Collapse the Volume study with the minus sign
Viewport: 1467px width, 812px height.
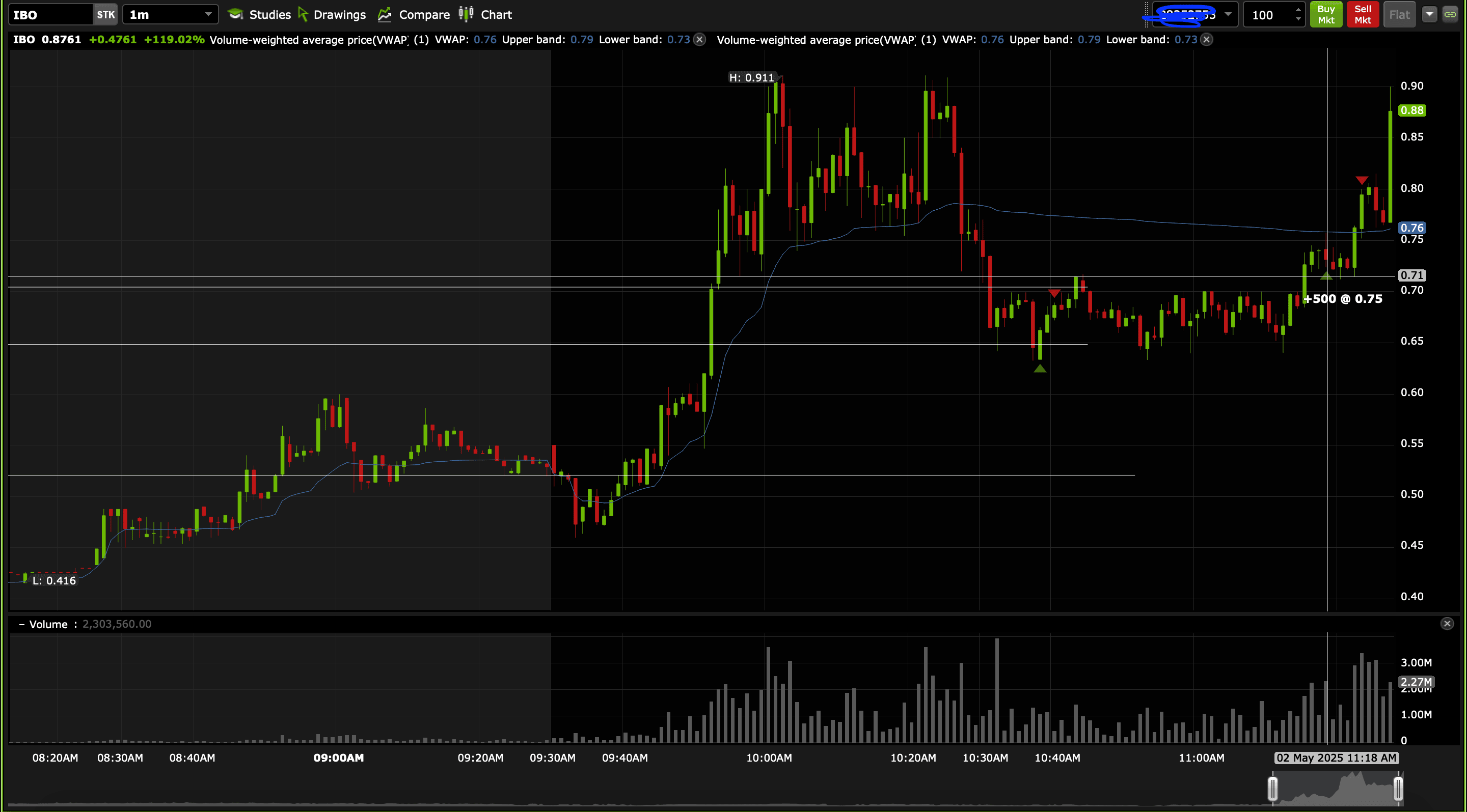[x=21, y=624]
